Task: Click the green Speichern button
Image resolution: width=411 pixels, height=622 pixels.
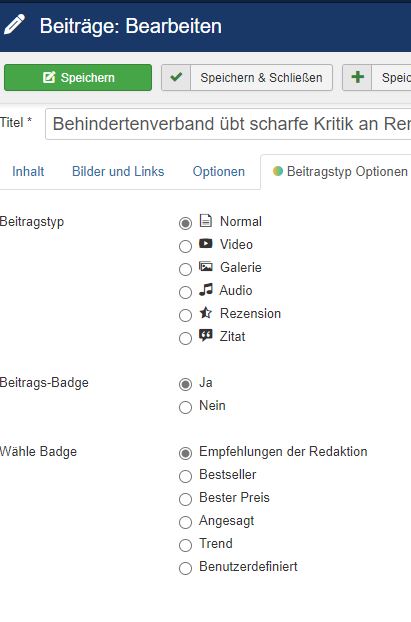Action: pos(78,77)
